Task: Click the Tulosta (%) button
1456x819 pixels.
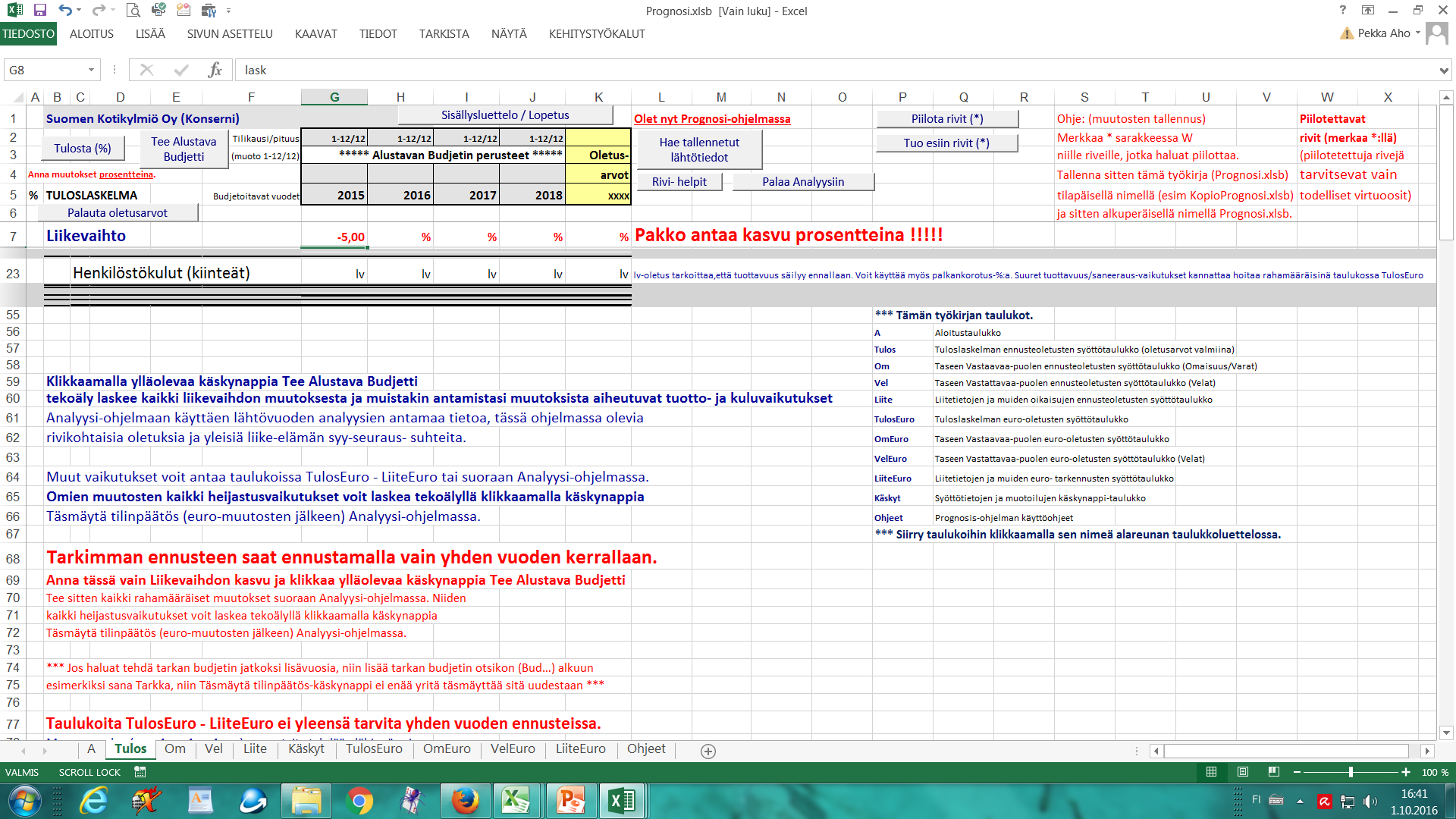Action: coord(83,149)
